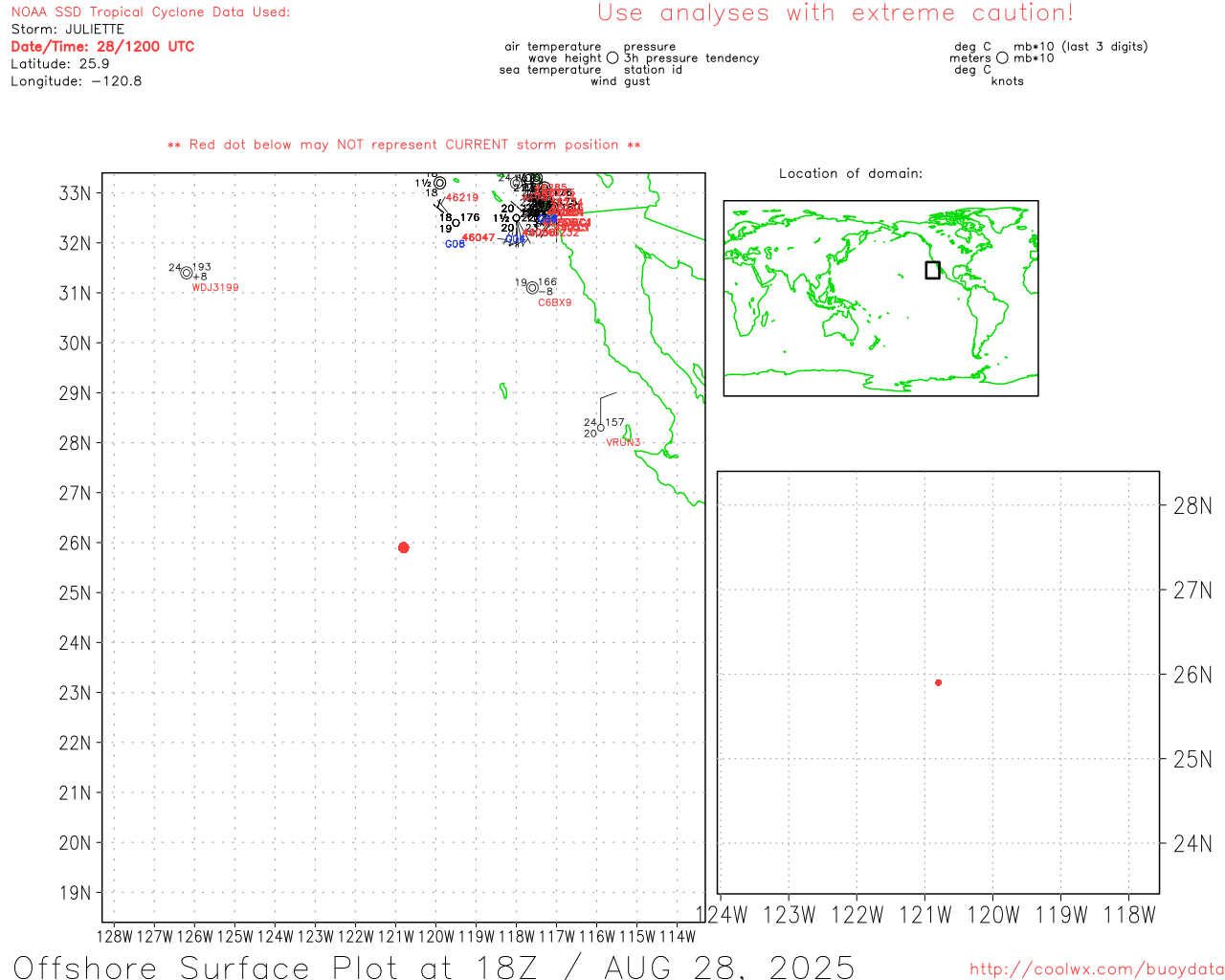
Task: Click the 24N label on the inset map
Action: tap(1192, 843)
